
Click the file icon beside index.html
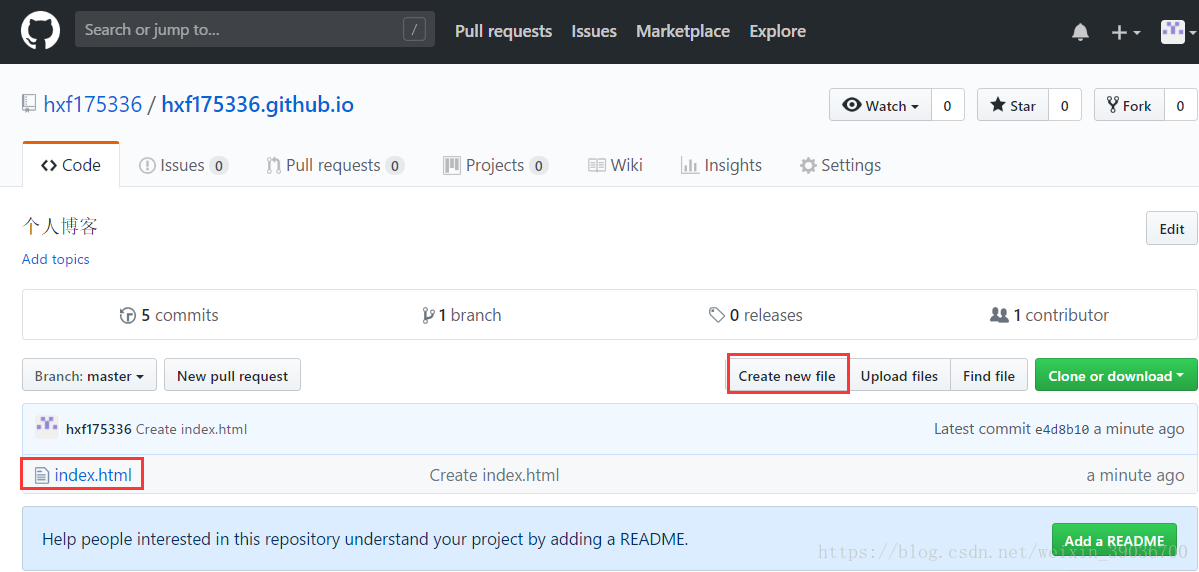(41, 476)
